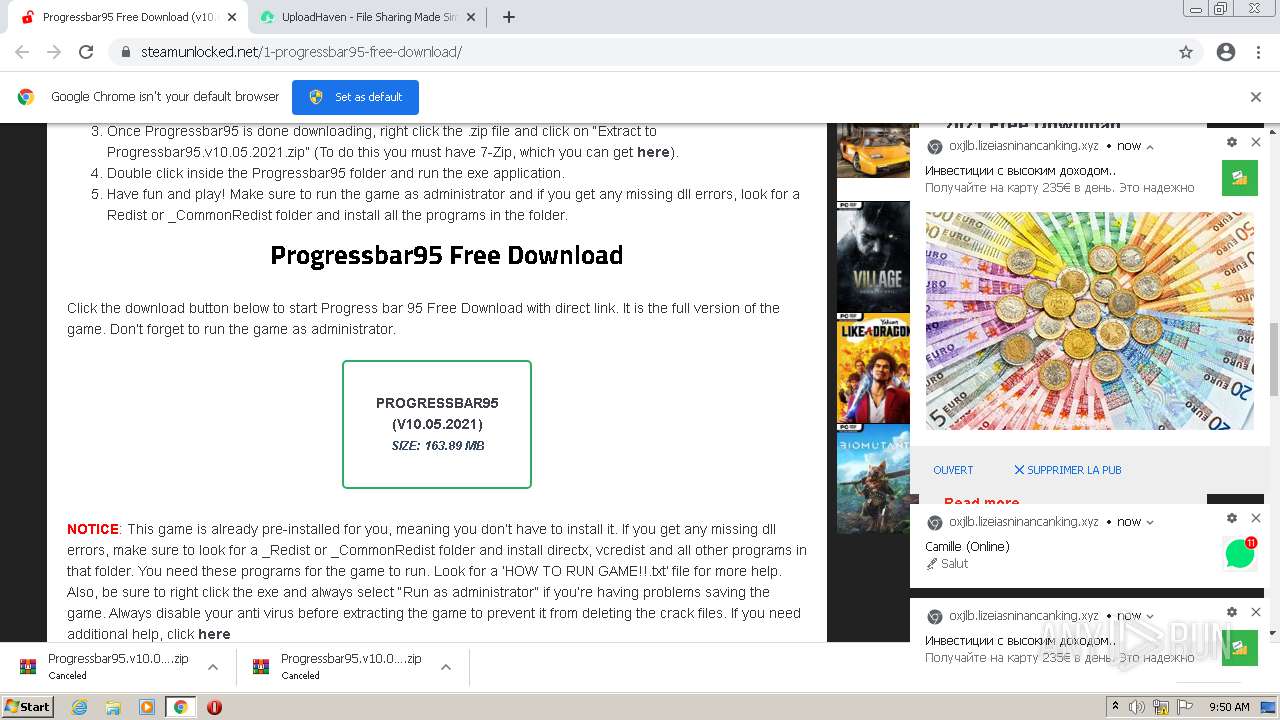Click red stop-sign icon on taskbar

214,707
